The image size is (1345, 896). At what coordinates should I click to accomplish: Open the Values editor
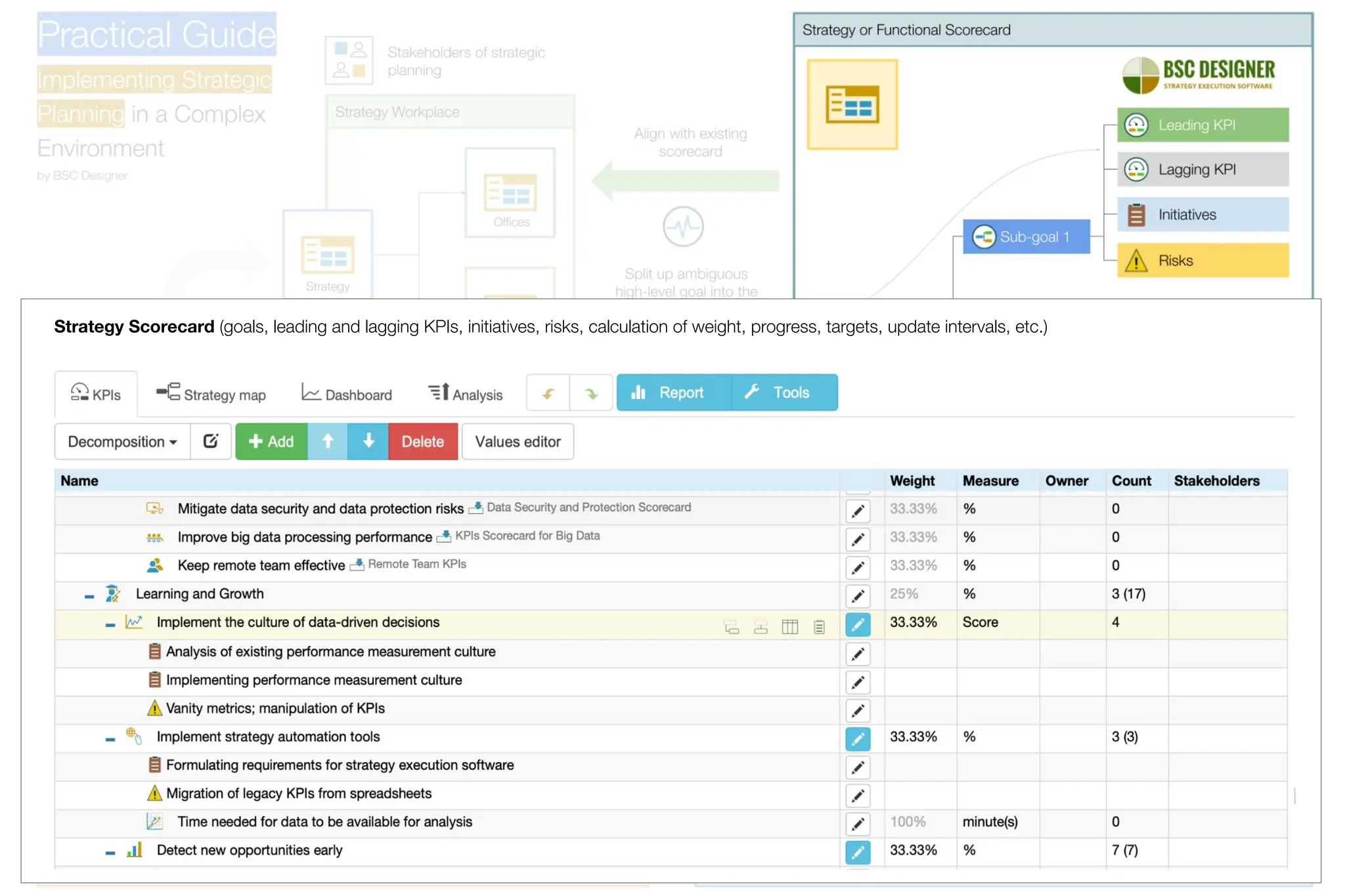(x=518, y=441)
